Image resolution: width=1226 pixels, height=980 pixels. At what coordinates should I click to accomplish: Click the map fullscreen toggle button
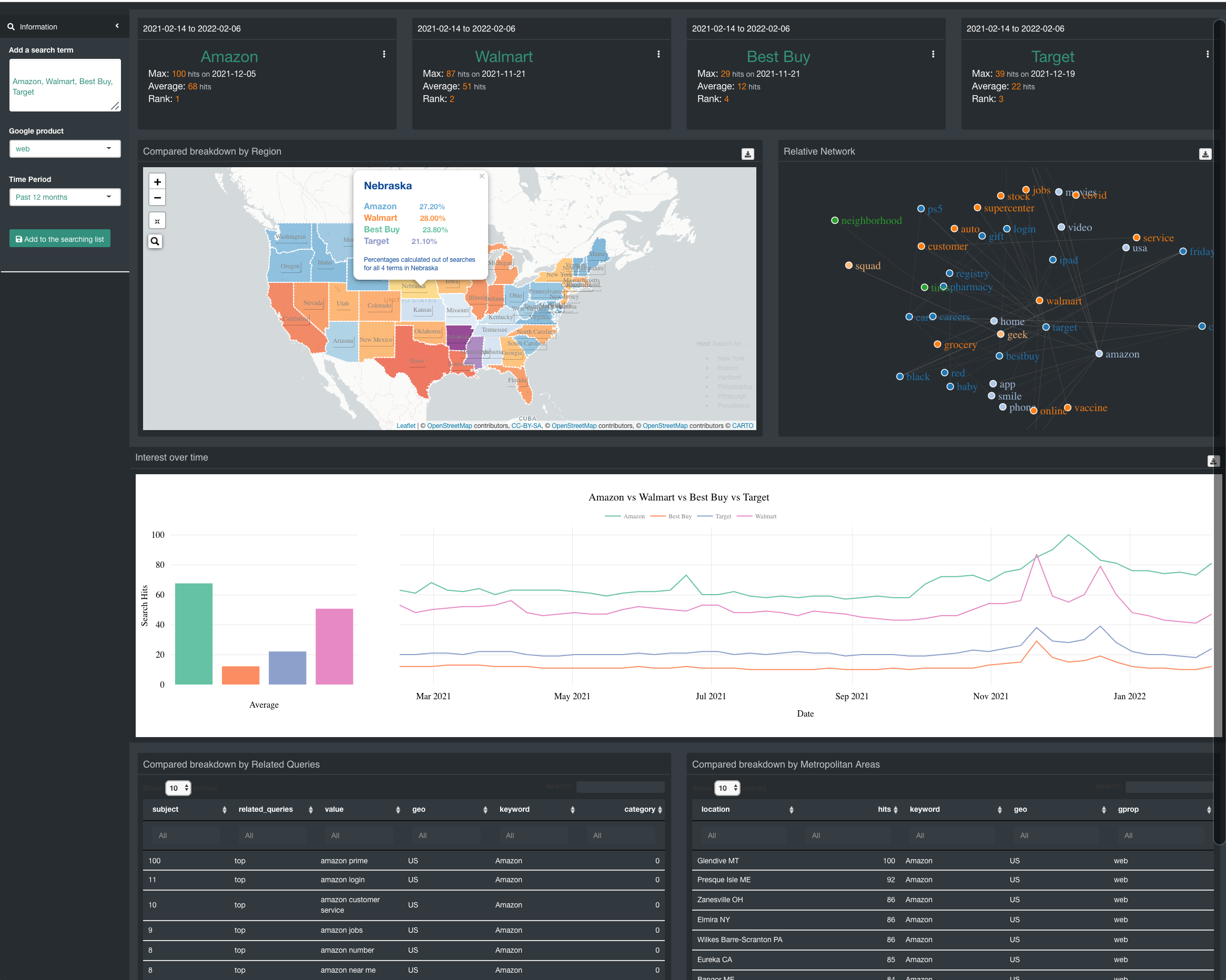point(157,221)
